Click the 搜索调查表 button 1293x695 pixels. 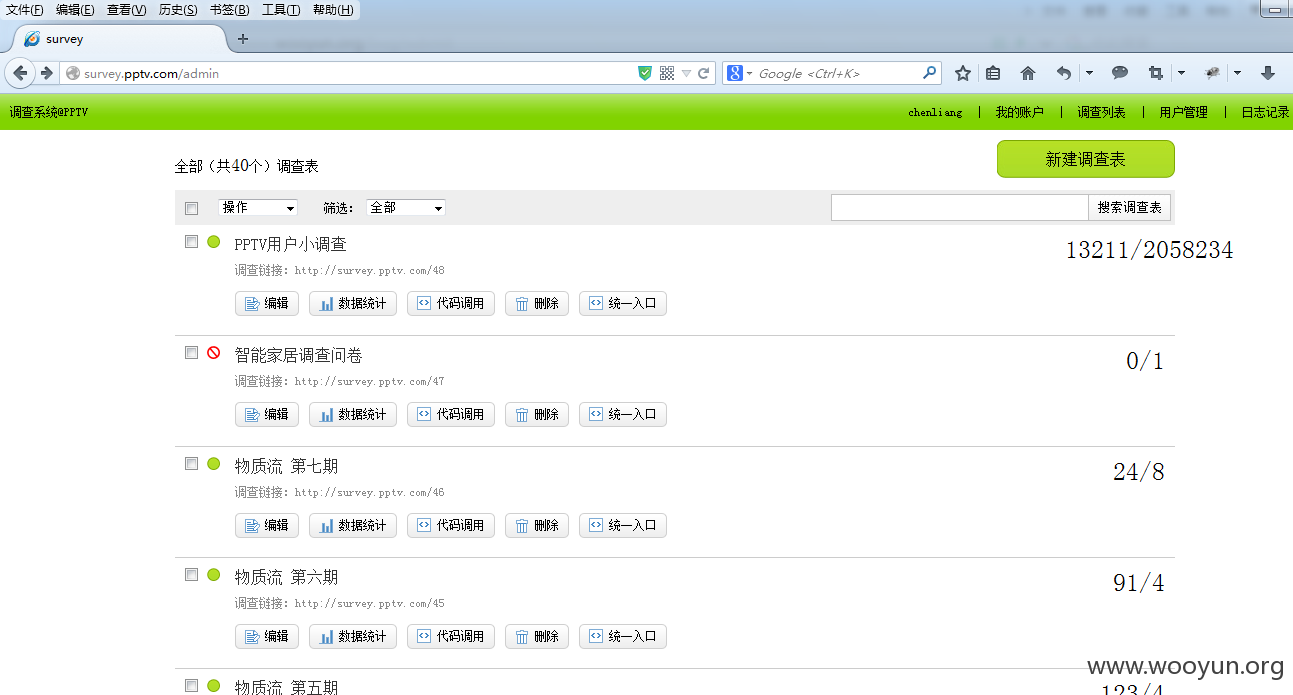pos(1129,207)
